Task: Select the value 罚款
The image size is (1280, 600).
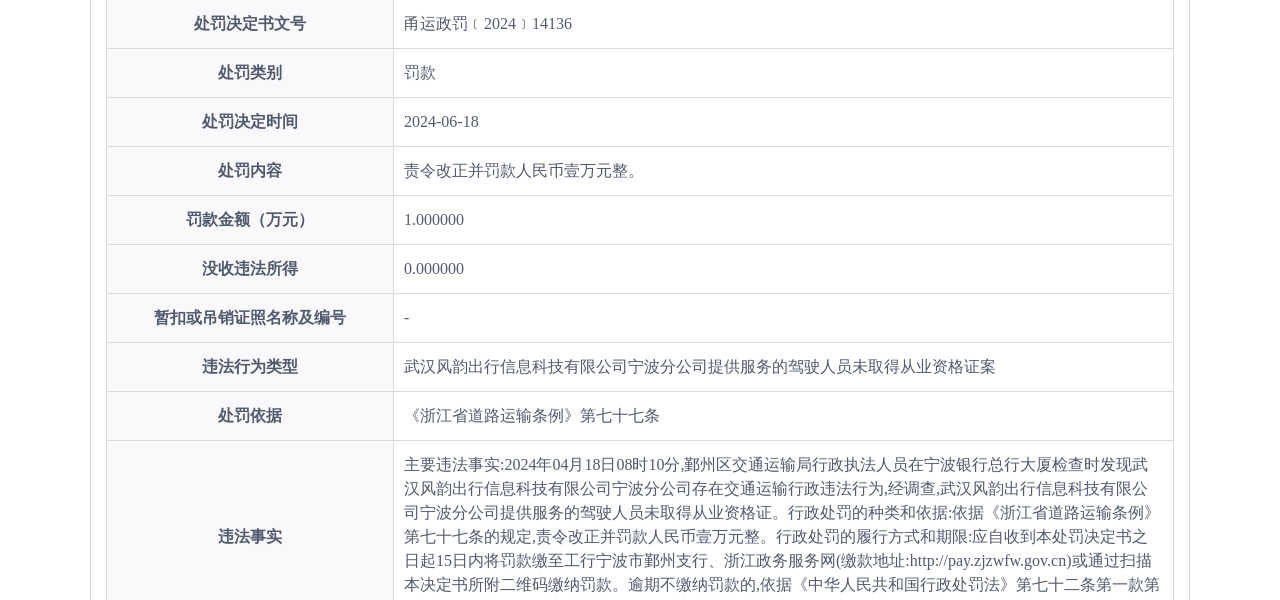Action: [420, 73]
